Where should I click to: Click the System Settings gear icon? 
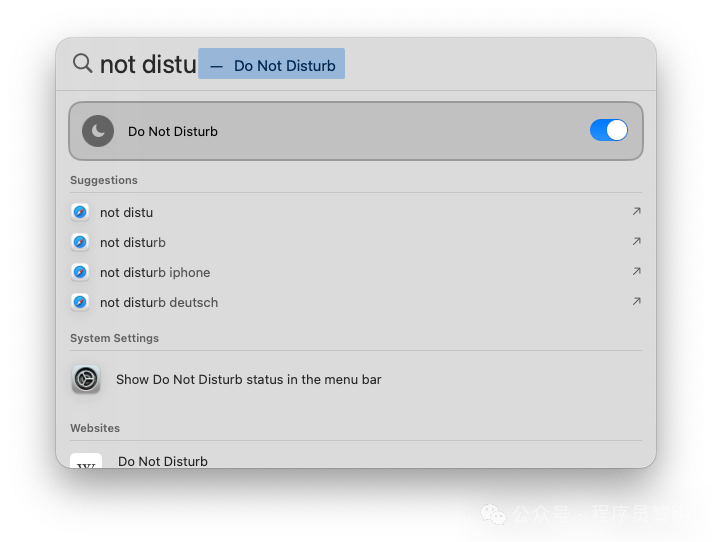click(86, 379)
